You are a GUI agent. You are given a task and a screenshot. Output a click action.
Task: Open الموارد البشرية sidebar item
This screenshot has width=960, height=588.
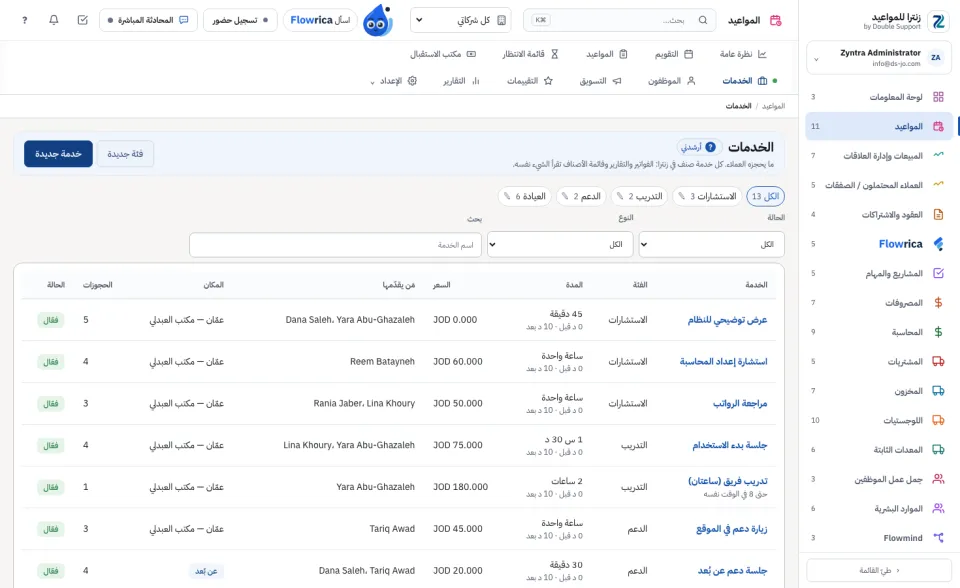coord(879,508)
